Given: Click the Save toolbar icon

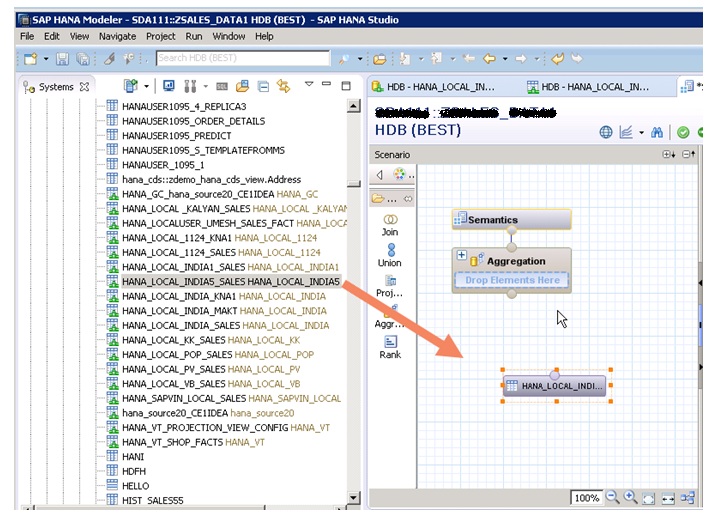Looking at the screenshot, I should point(62,59).
